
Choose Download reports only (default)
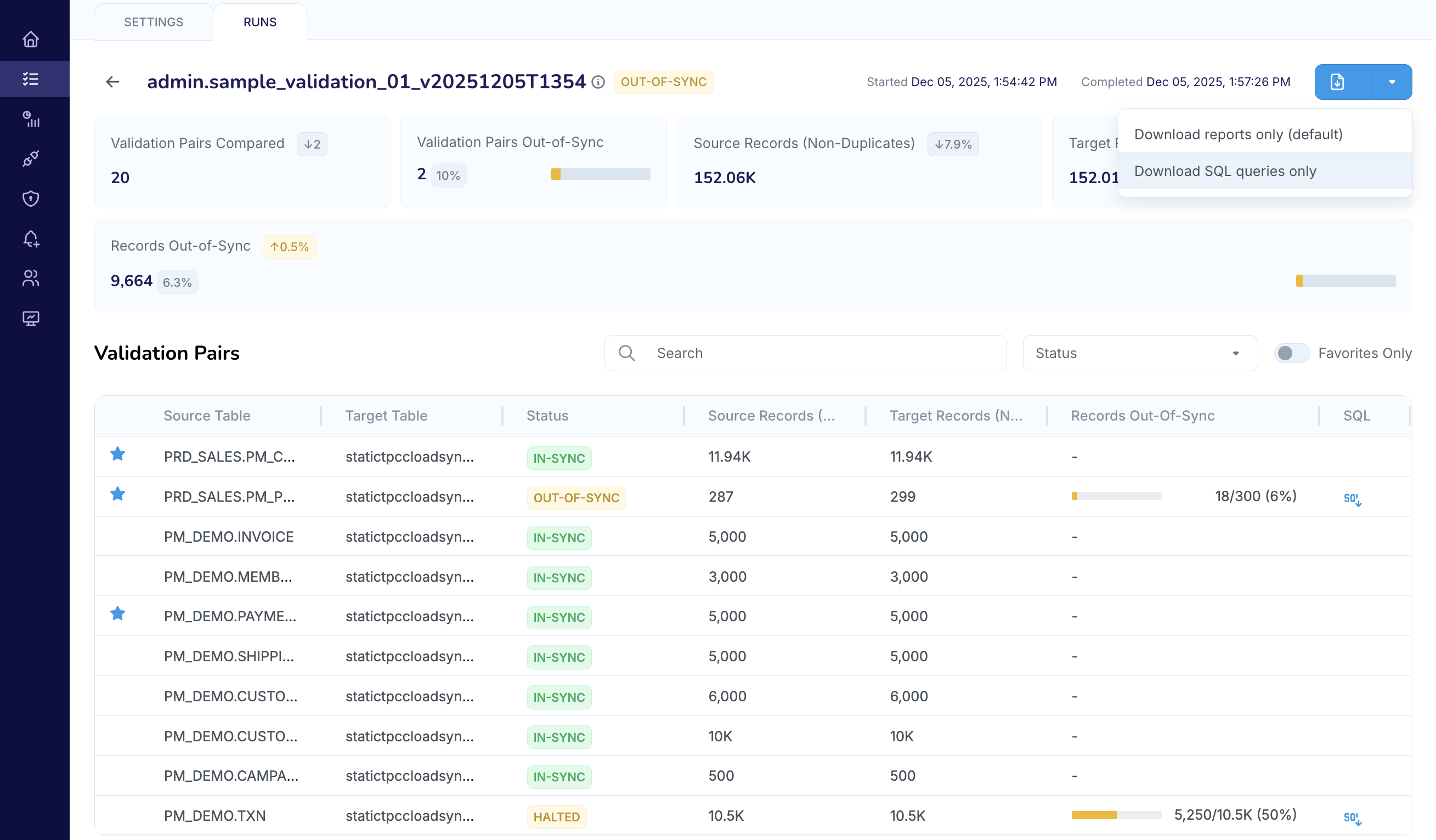[1239, 134]
